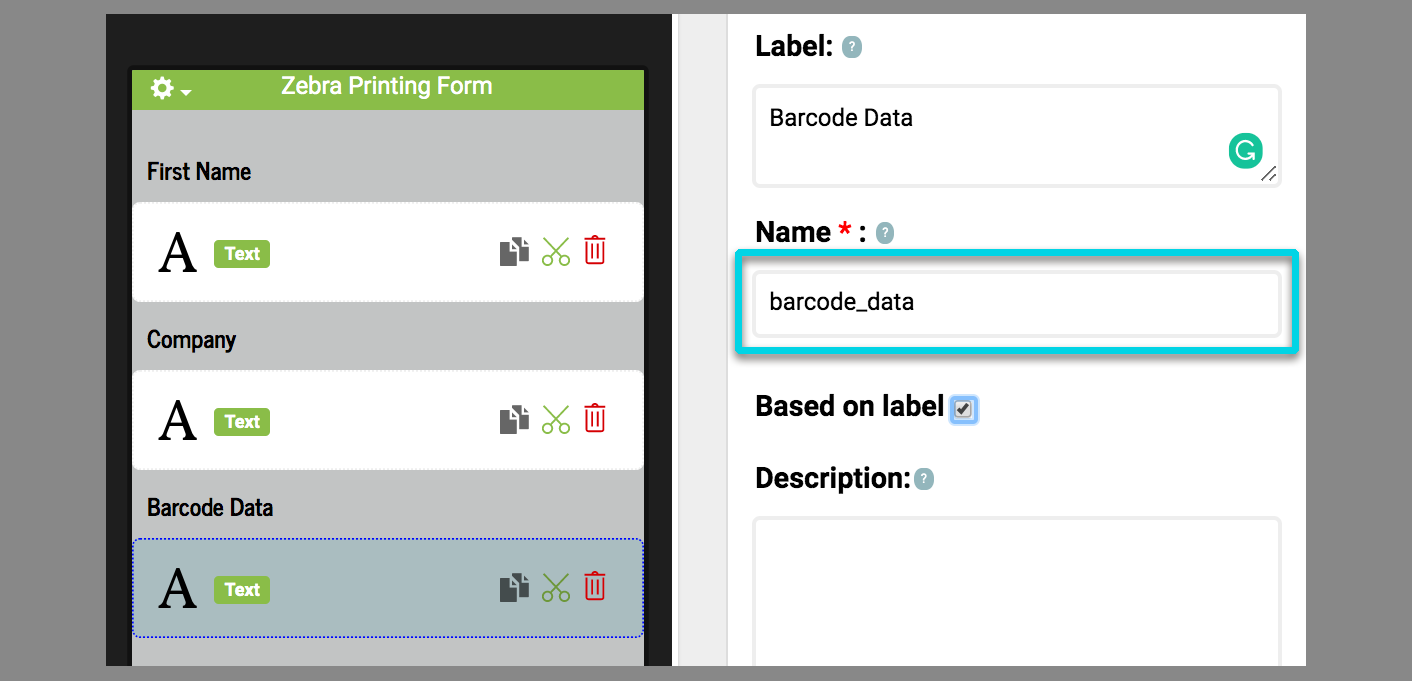Screen dimensions: 1412x681
Task: Click the barcode_data Name input field
Action: tap(1015, 302)
